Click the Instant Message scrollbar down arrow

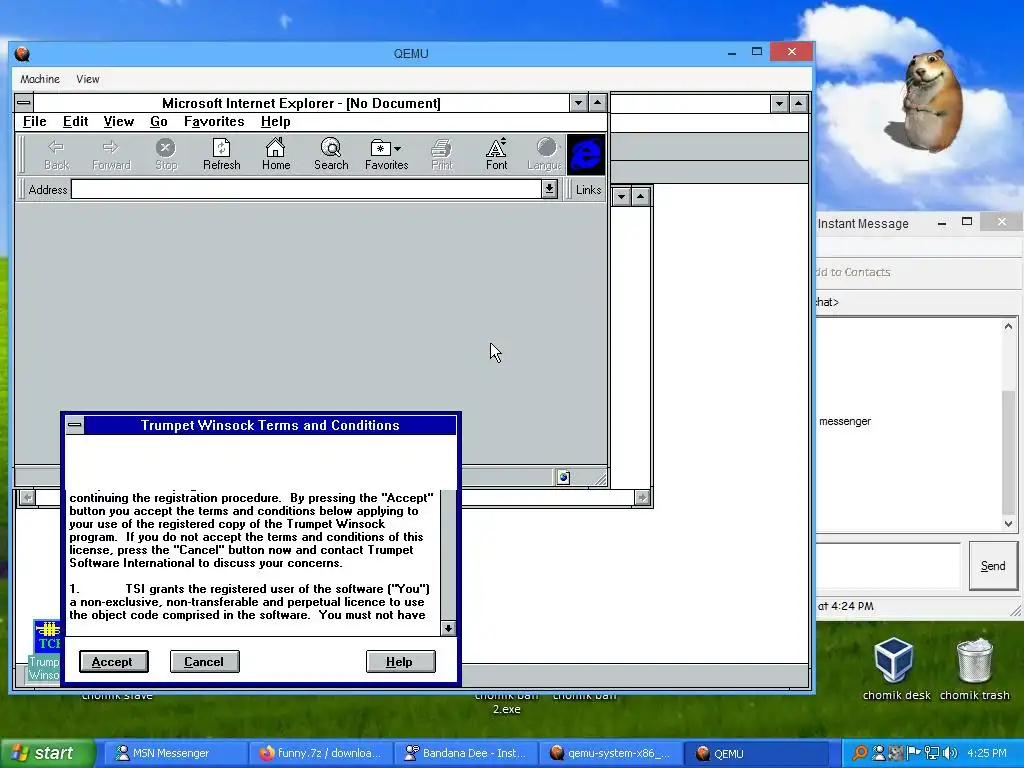[x=1008, y=523]
